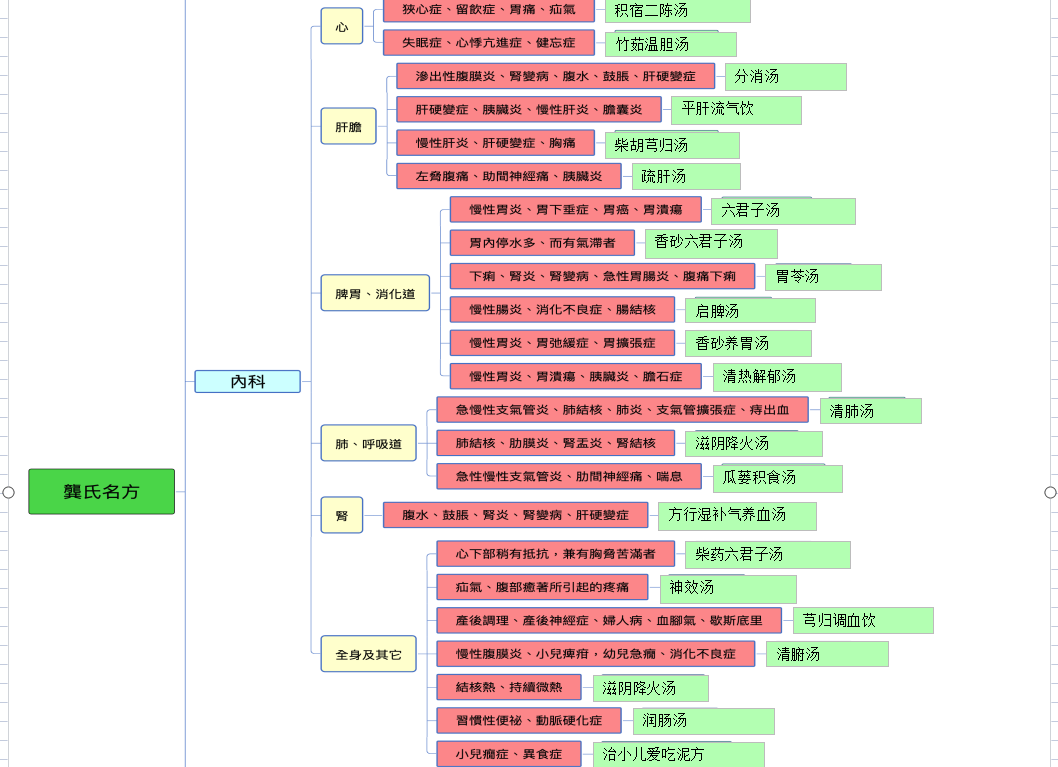Select the green label 方行湿补气养血汤
This screenshot has width=1058, height=767.
tap(737, 516)
